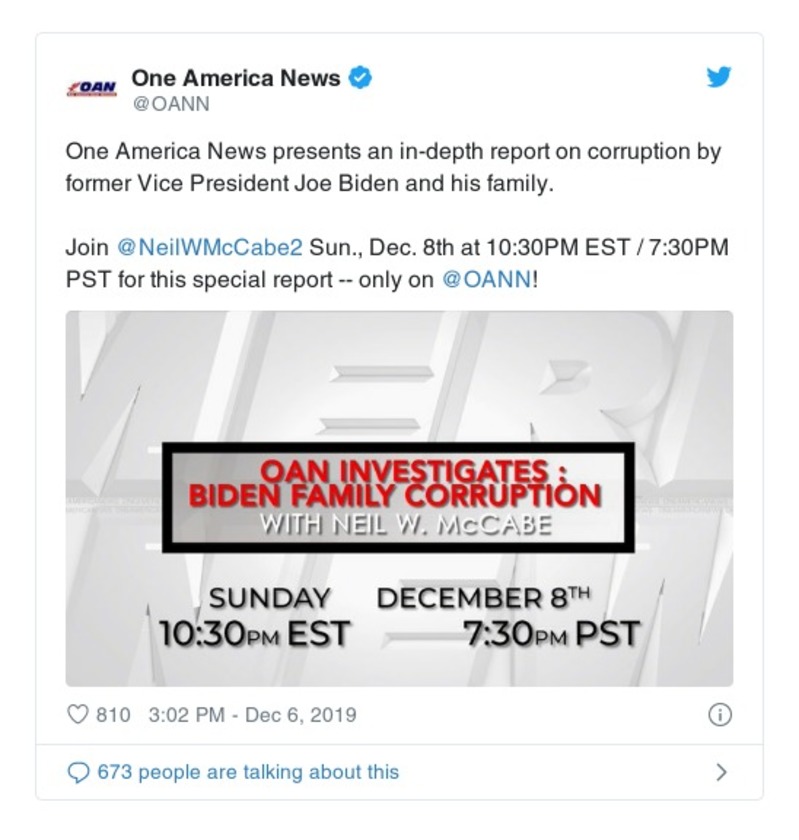Open the tweet info icon
The width and height of the screenshot is (799, 840).
point(719,715)
